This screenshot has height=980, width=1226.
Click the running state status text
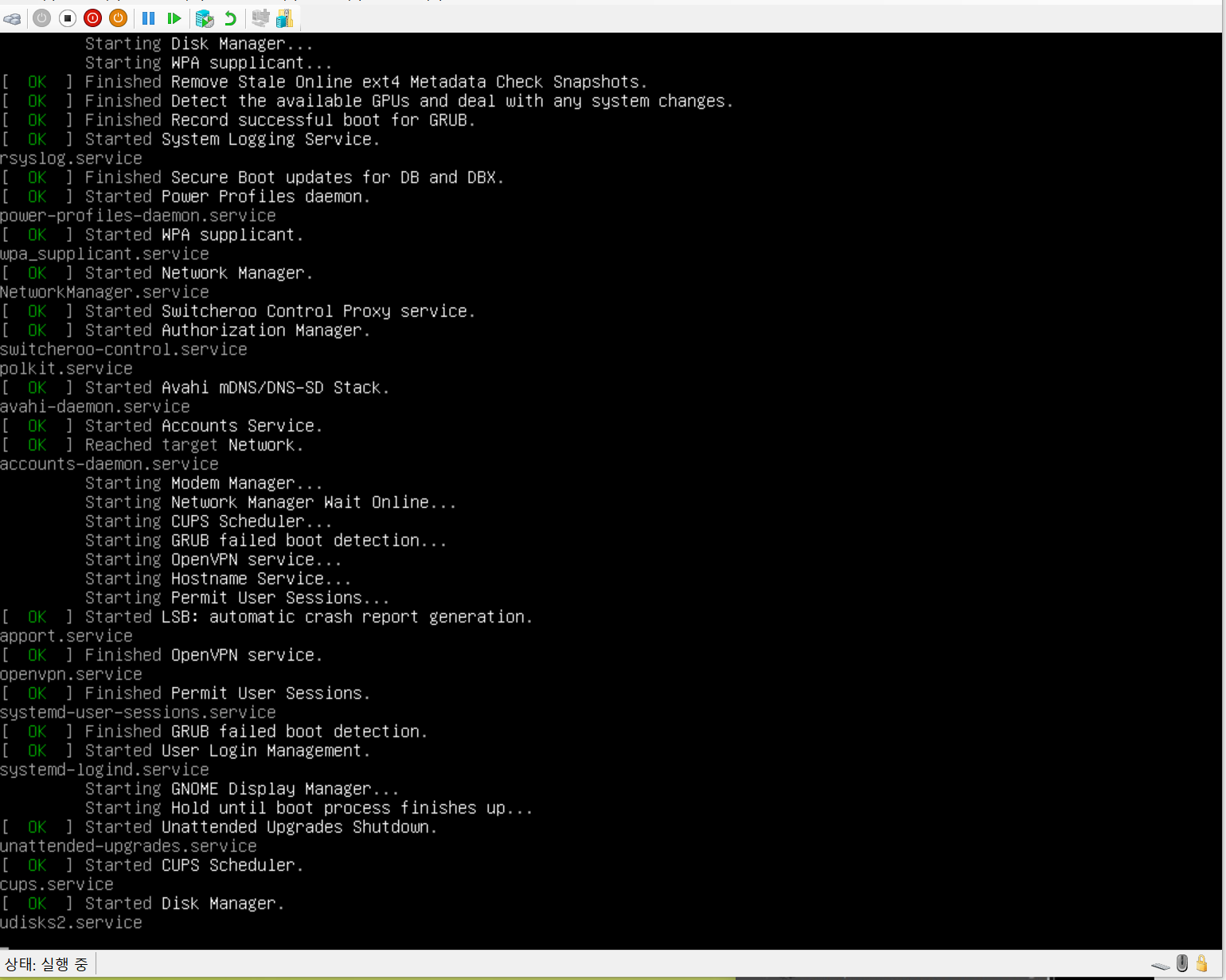pyautogui.click(x=46, y=965)
